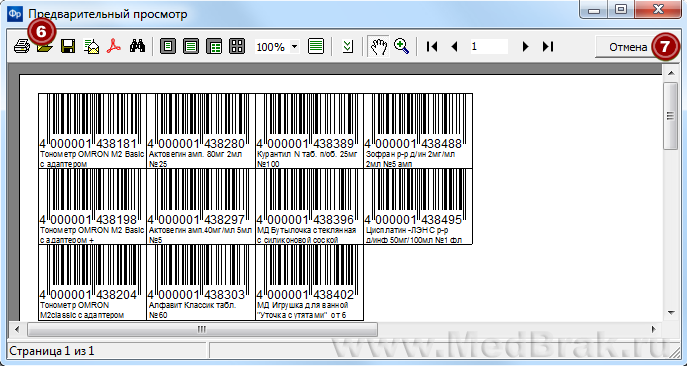Maximize the preview window
Viewport: 687px width, 366px height.
click(620, 9)
